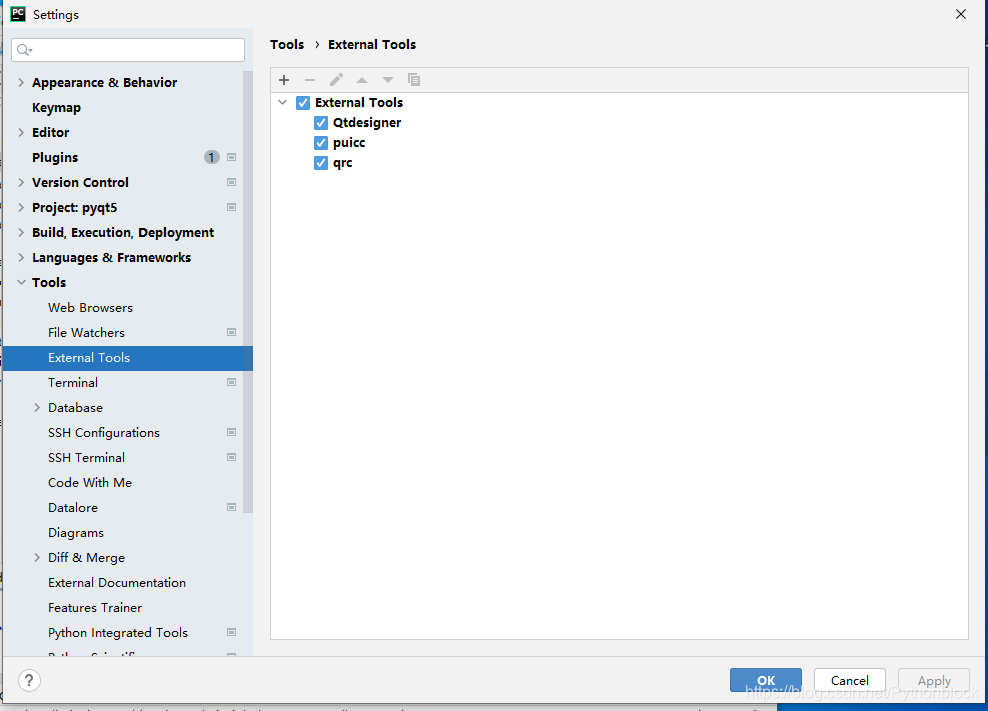Uncheck the puicc tool checkbox

tap(321, 143)
